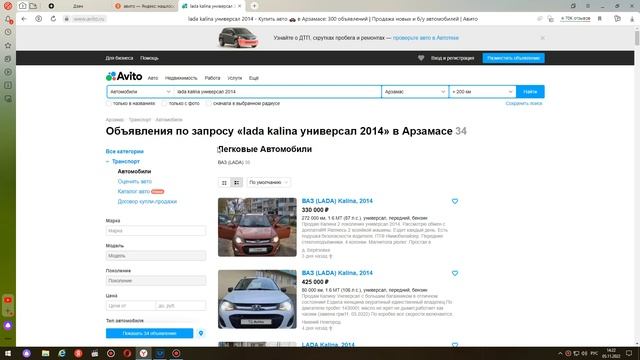This screenshot has width=640, height=360.
Task: Open the file explorer taskbar icon
Action: coord(45,353)
